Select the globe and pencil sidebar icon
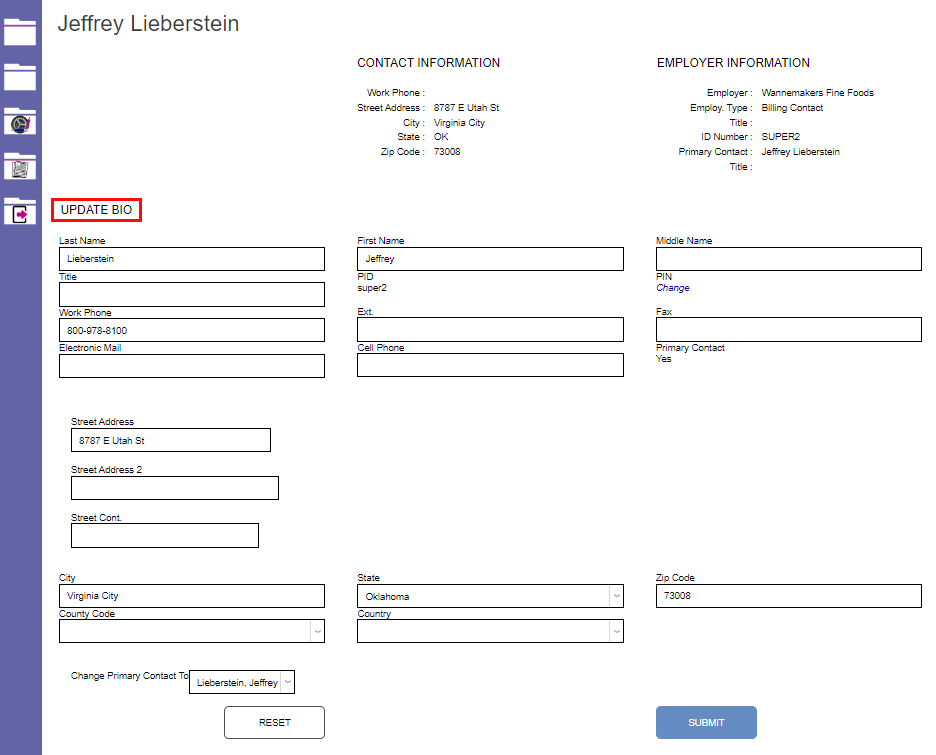Screen dimensions: 936x755 tap(20, 122)
